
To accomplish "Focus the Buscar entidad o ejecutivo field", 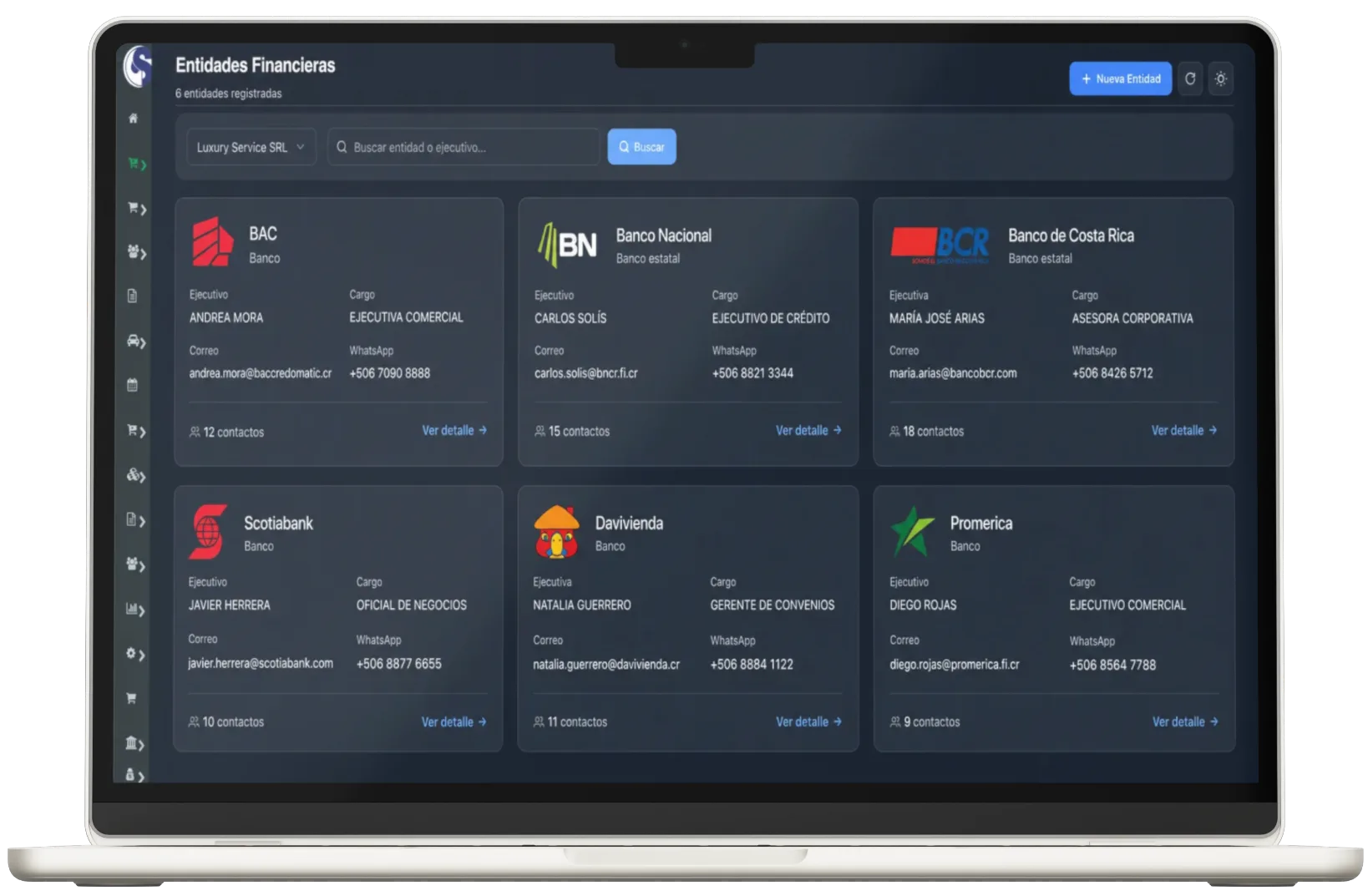I will coord(464,147).
